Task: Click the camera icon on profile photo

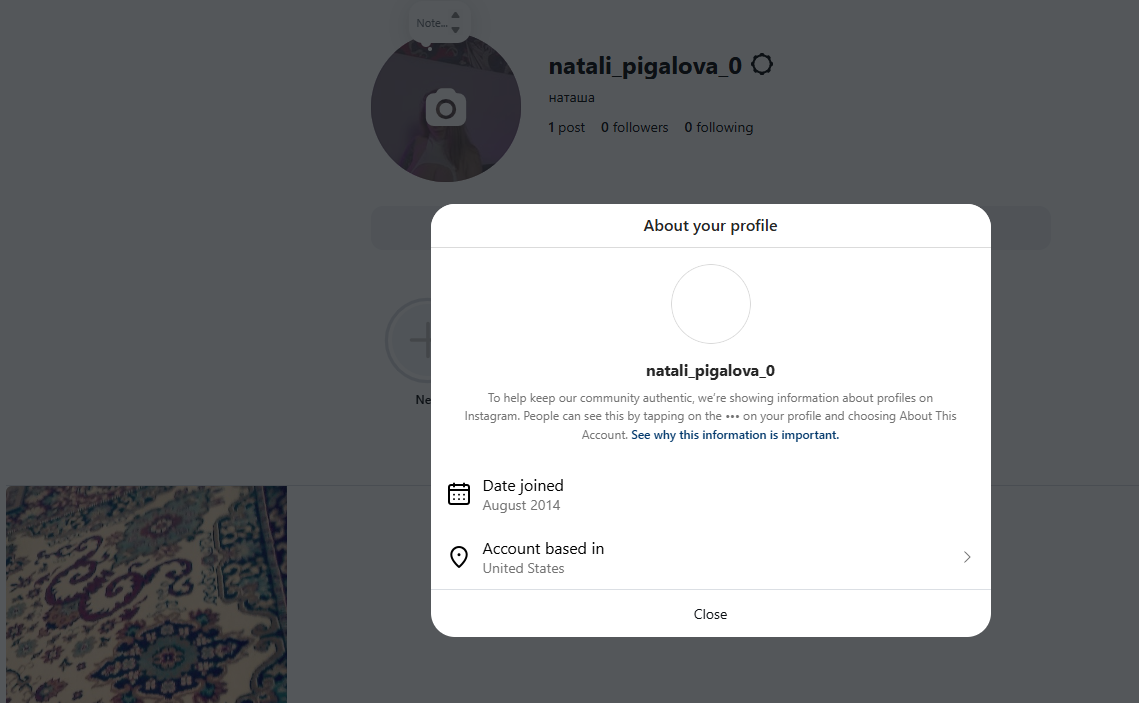Action: coord(445,108)
